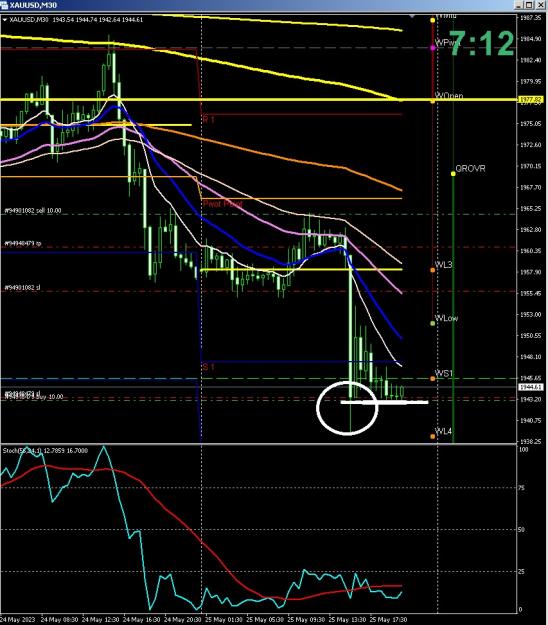Select the red Pivot Point label
This screenshot has width=548, height=625.
pos(222,204)
